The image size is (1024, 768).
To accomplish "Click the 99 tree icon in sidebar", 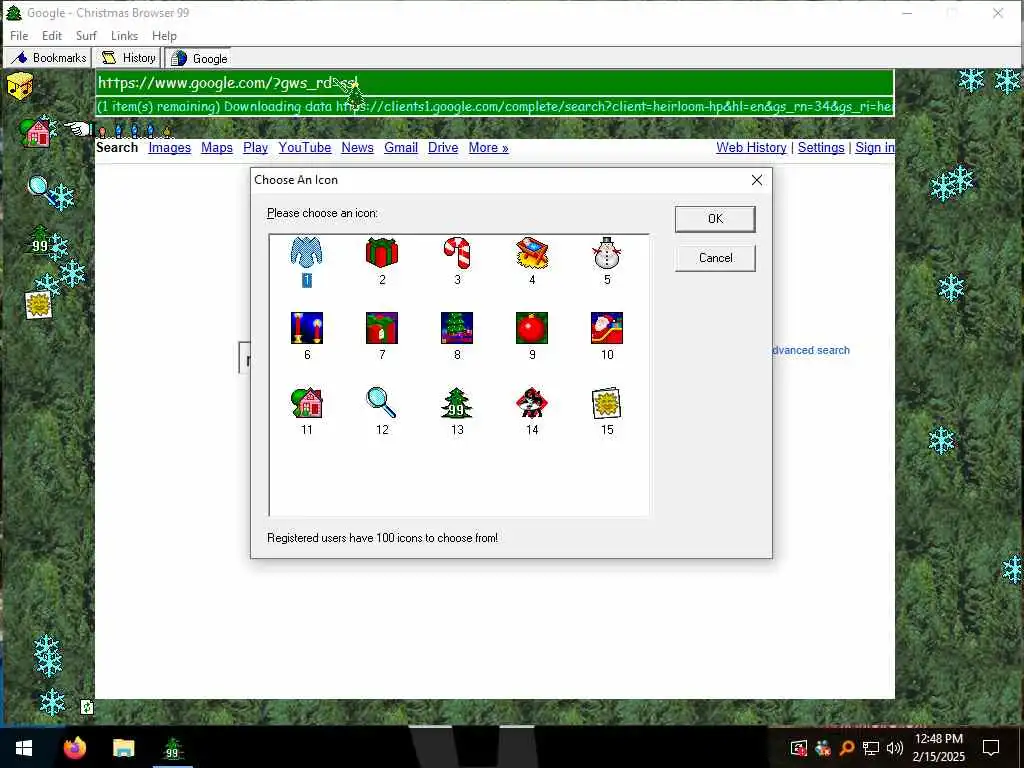I will 40,242.
